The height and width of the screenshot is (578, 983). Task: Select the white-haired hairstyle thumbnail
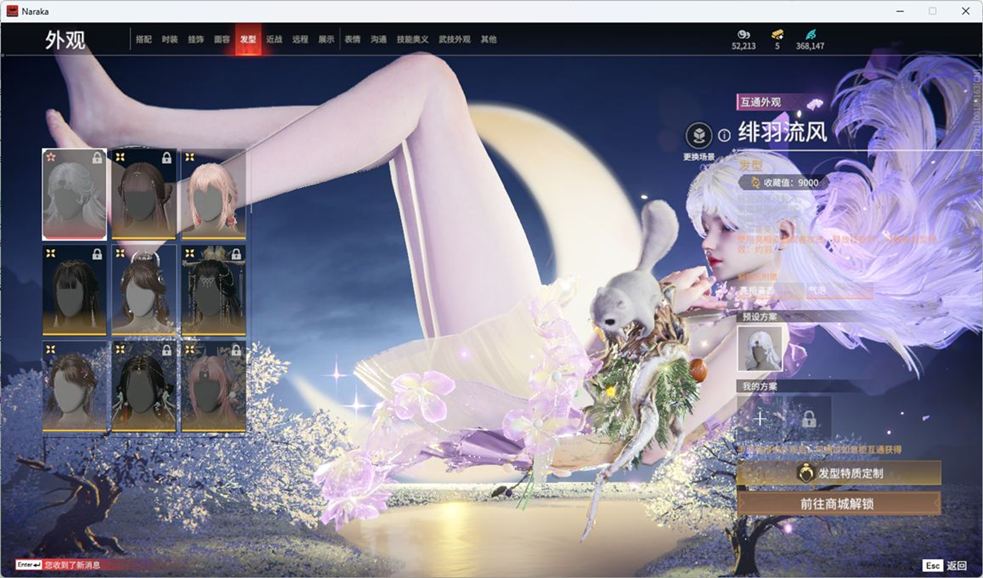[x=74, y=194]
